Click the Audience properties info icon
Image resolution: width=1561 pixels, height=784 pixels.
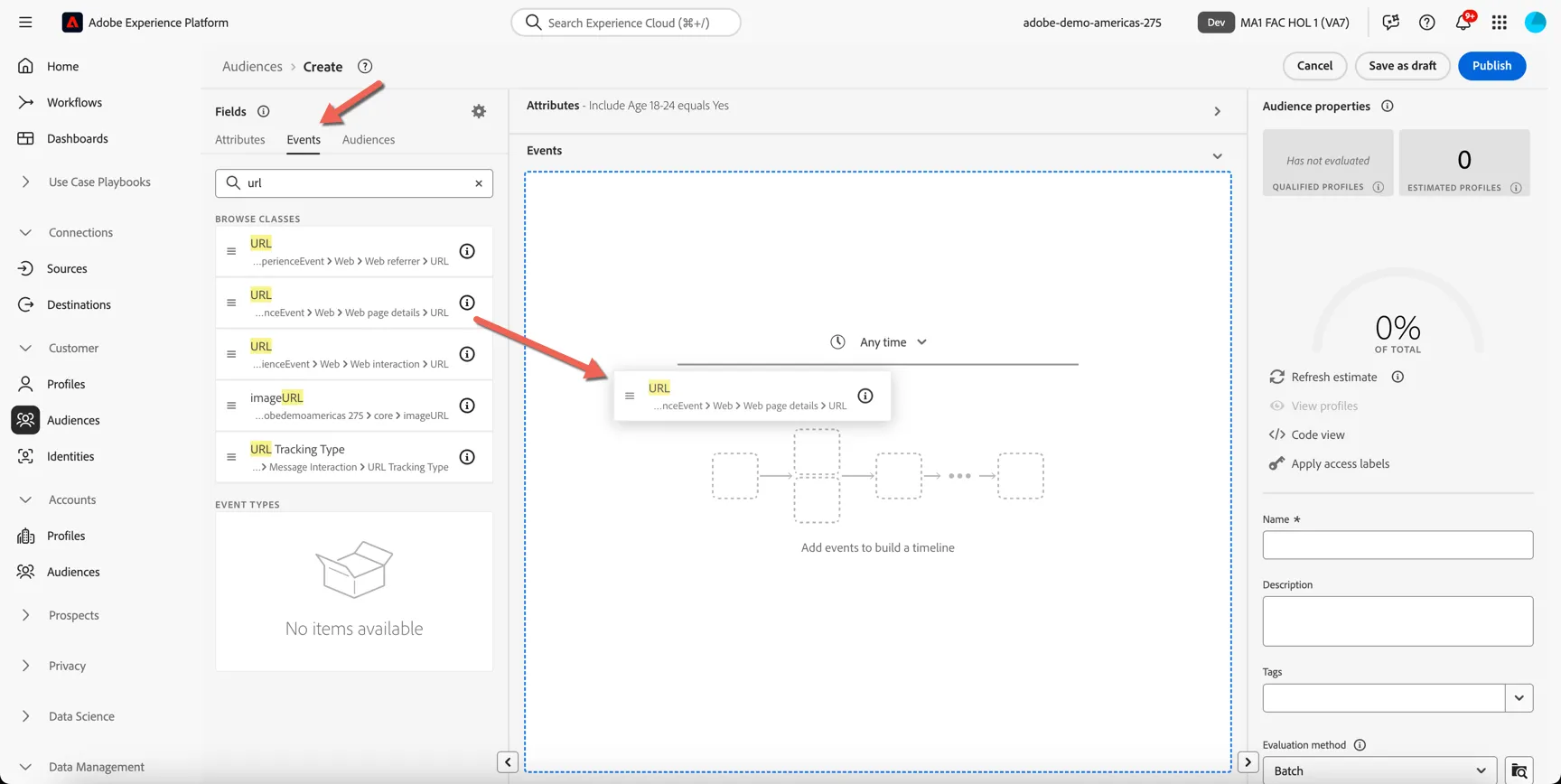coord(1388,106)
